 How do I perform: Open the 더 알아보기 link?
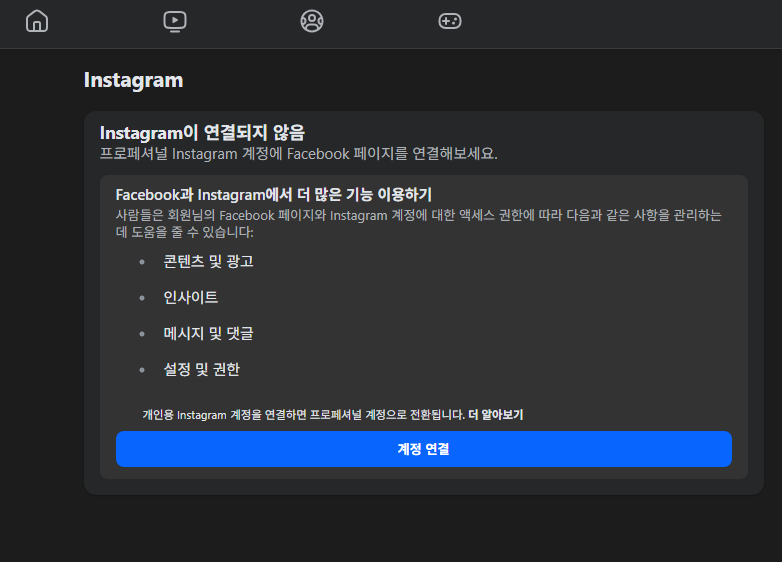[x=496, y=415]
